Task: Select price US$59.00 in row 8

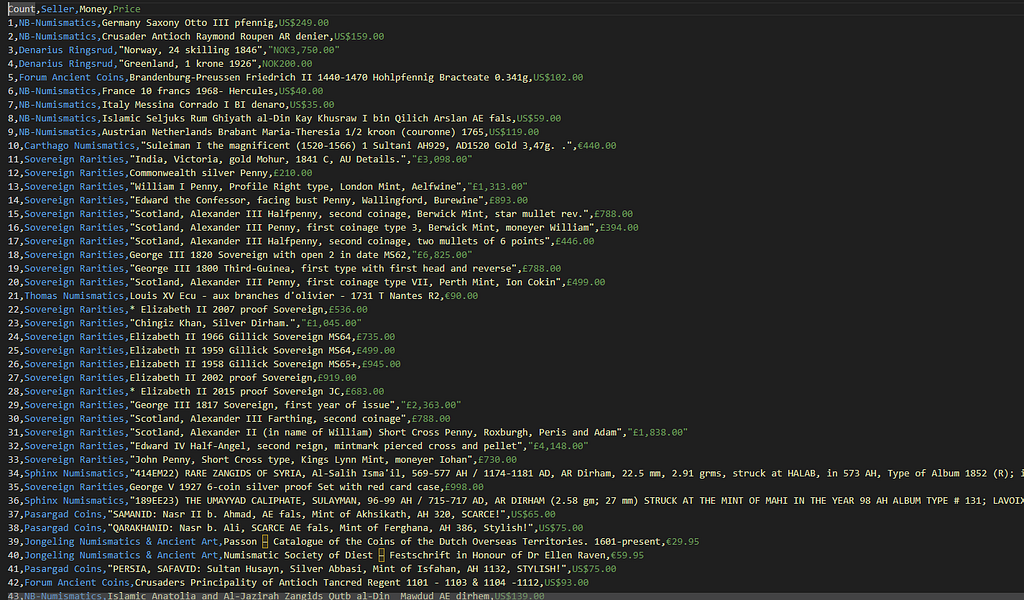Action: pos(539,119)
